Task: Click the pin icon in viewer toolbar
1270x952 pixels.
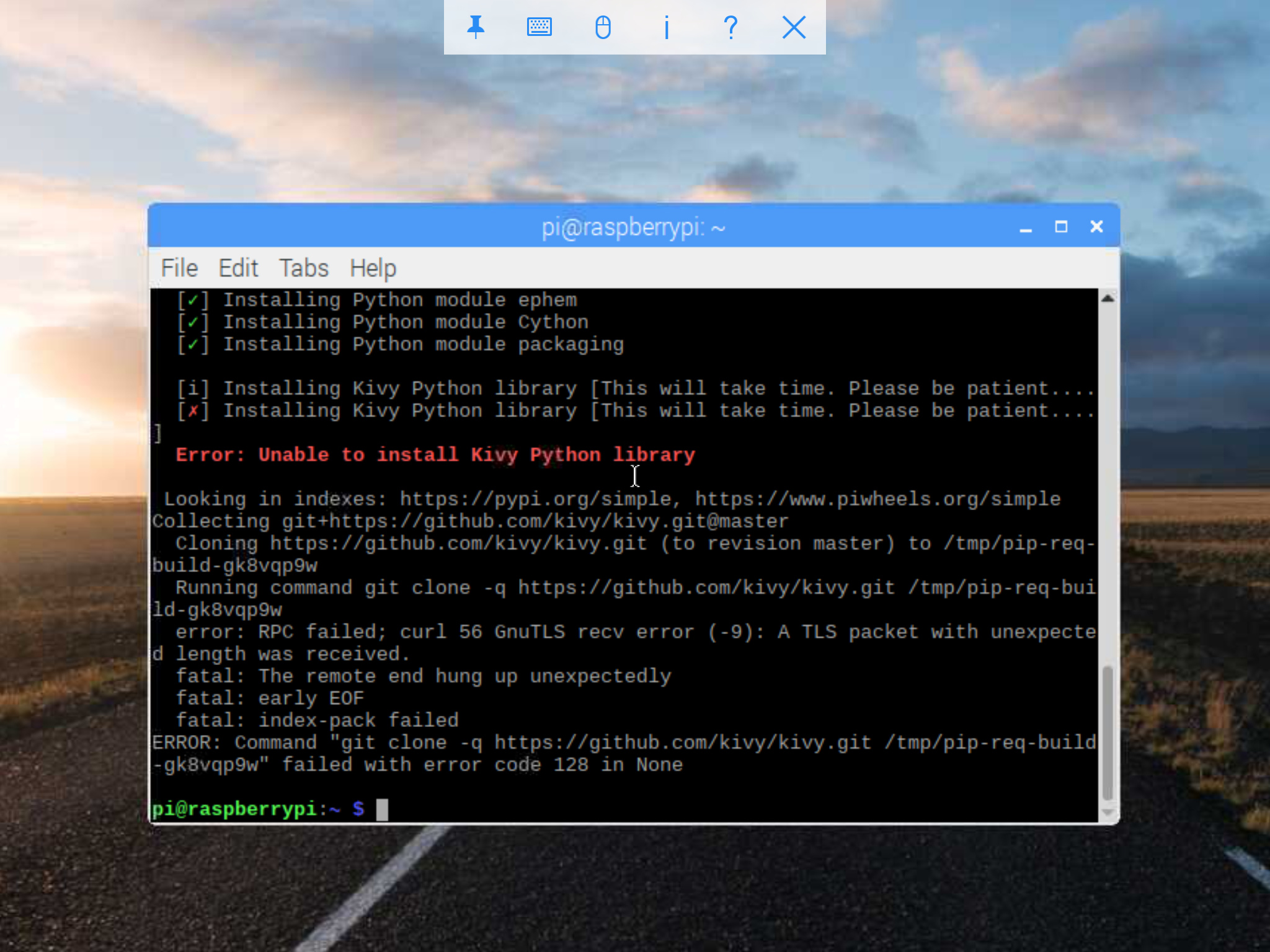Action: pos(476,27)
